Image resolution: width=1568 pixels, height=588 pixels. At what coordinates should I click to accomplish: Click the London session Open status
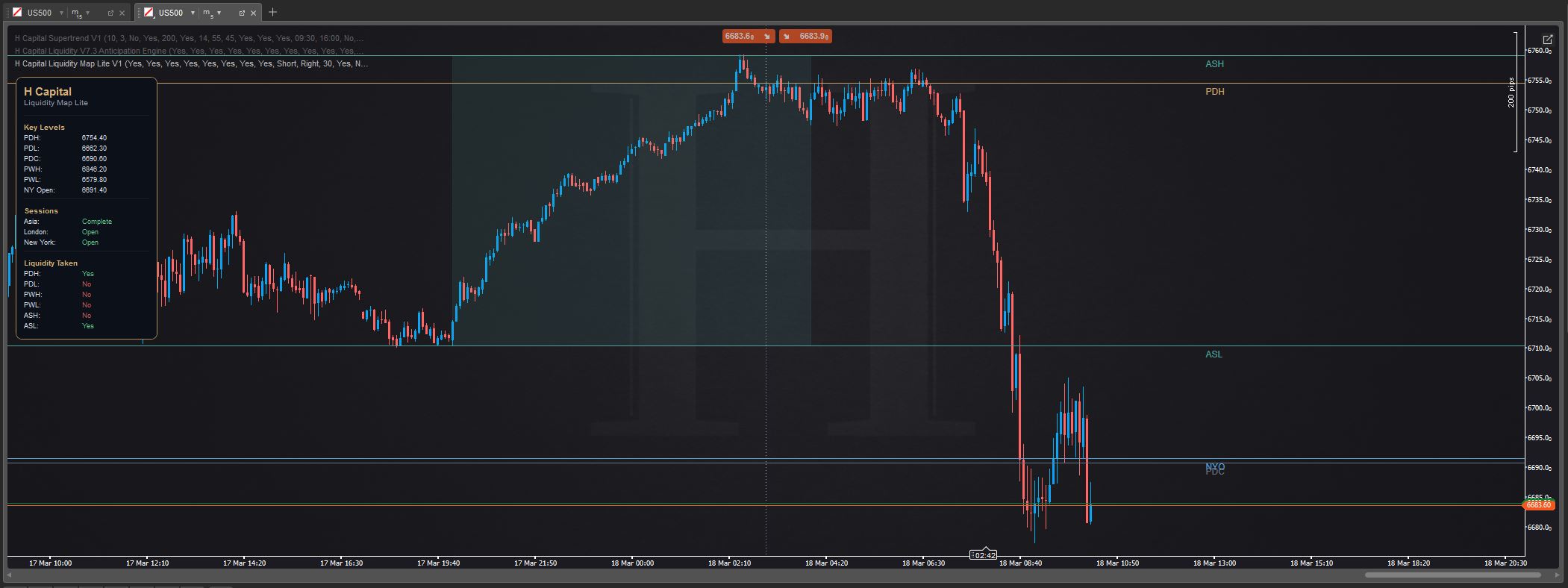tap(90, 232)
